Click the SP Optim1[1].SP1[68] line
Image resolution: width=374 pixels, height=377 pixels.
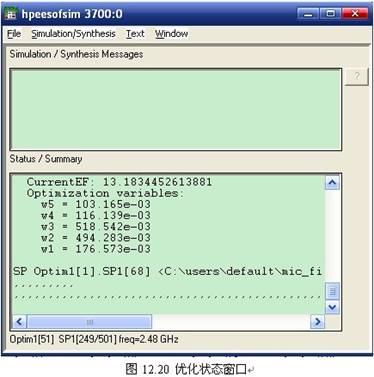pyautogui.click(x=167, y=271)
